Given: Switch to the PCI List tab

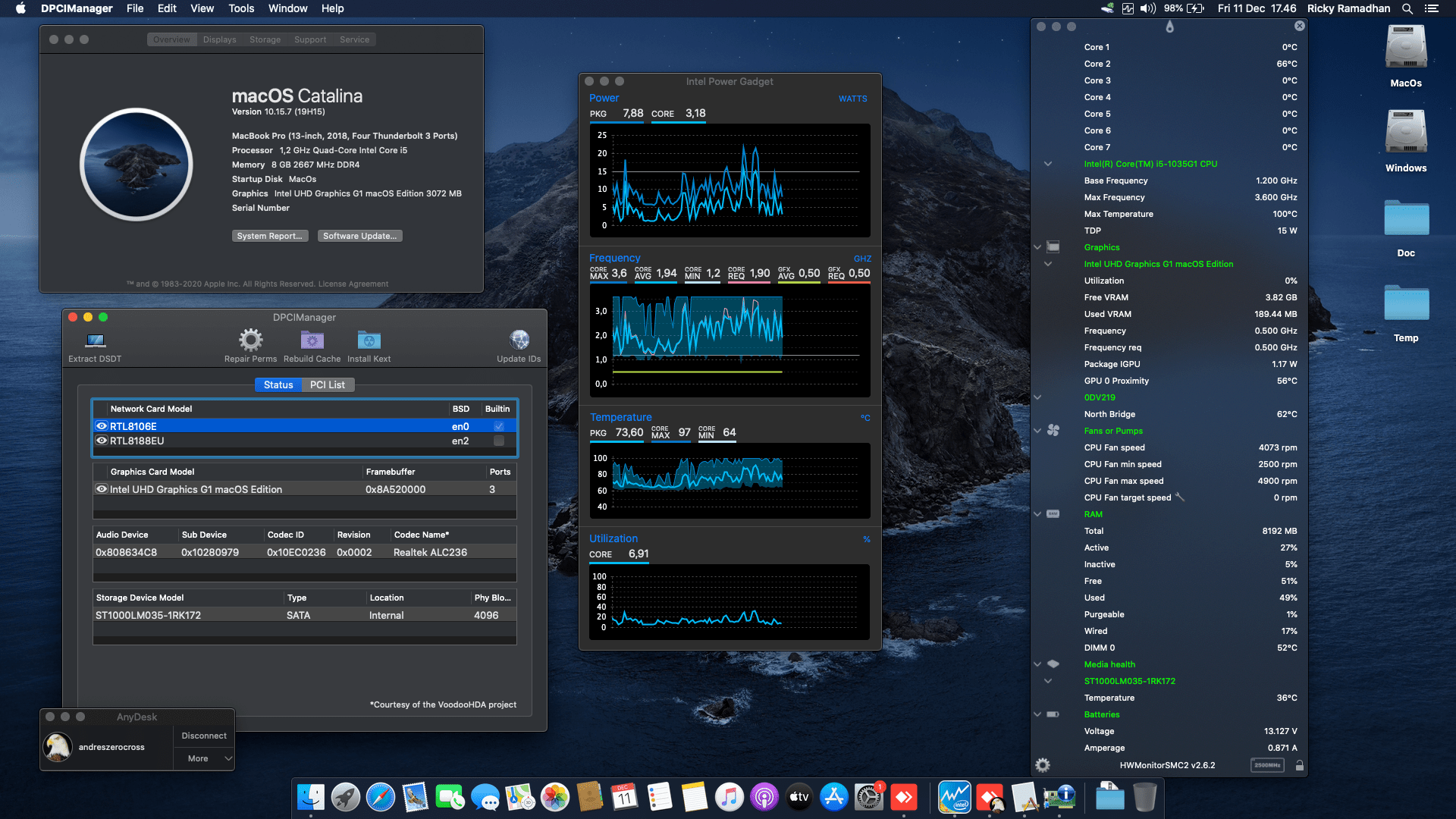Looking at the screenshot, I should tap(327, 384).
